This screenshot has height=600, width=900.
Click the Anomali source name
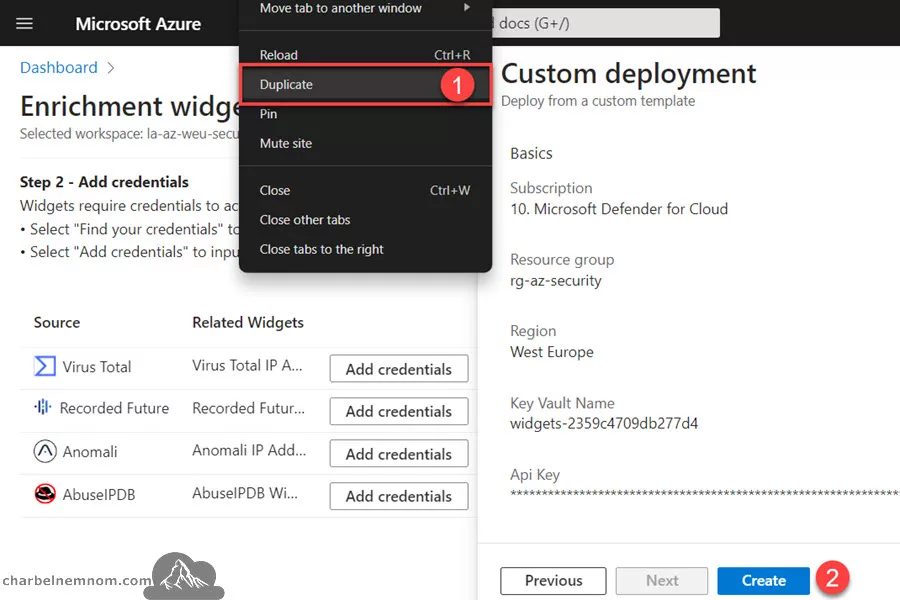click(x=90, y=452)
